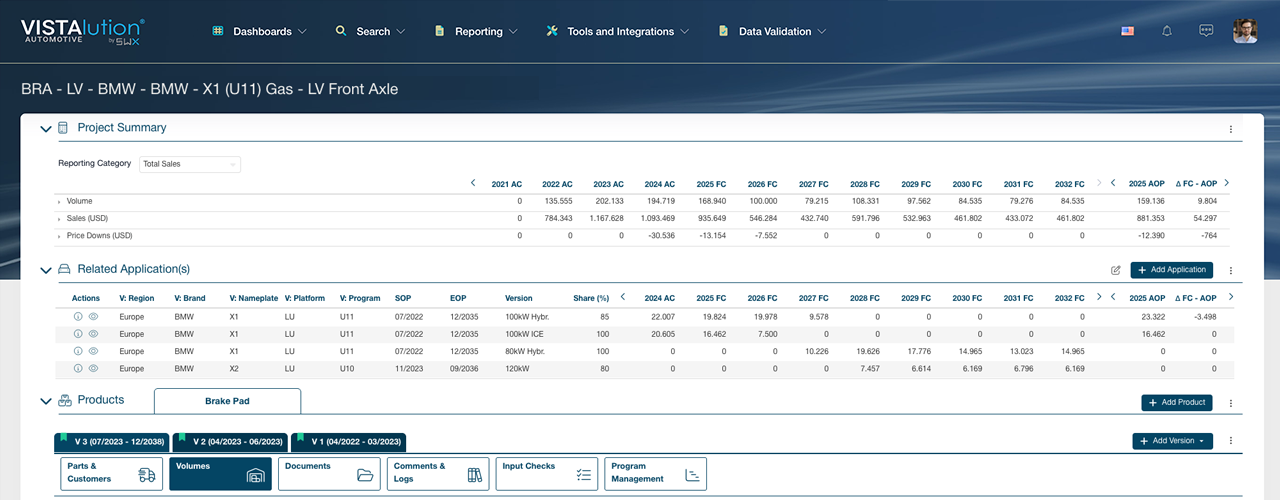Click the Add Application button
This screenshot has width=1280, height=500.
point(1171,270)
